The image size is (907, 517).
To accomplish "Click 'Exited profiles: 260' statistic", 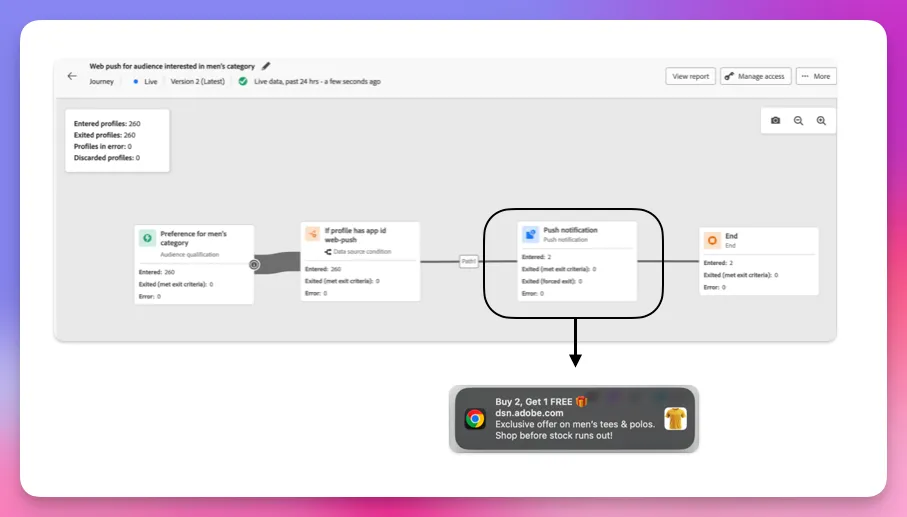I will (x=105, y=135).
